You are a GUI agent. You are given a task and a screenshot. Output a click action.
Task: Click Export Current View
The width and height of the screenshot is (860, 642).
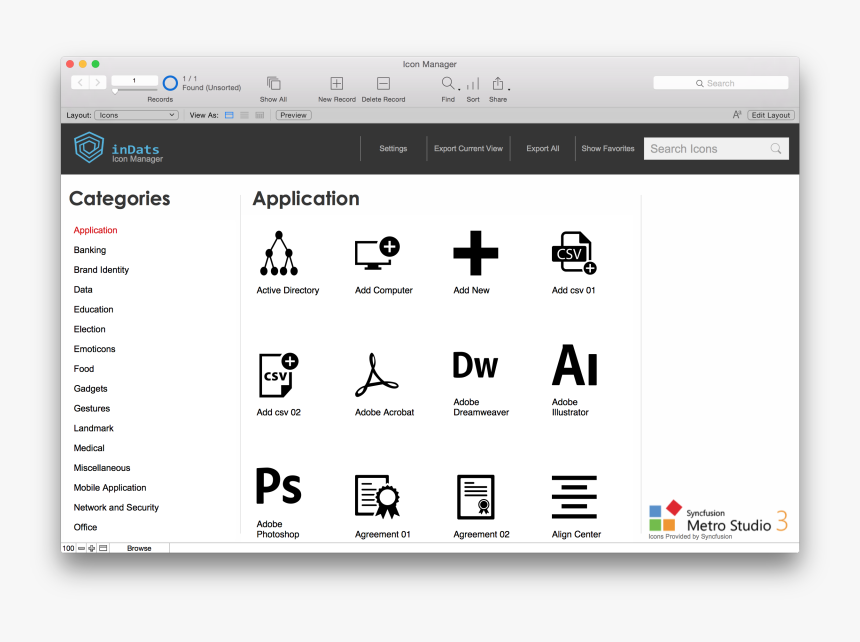click(468, 149)
